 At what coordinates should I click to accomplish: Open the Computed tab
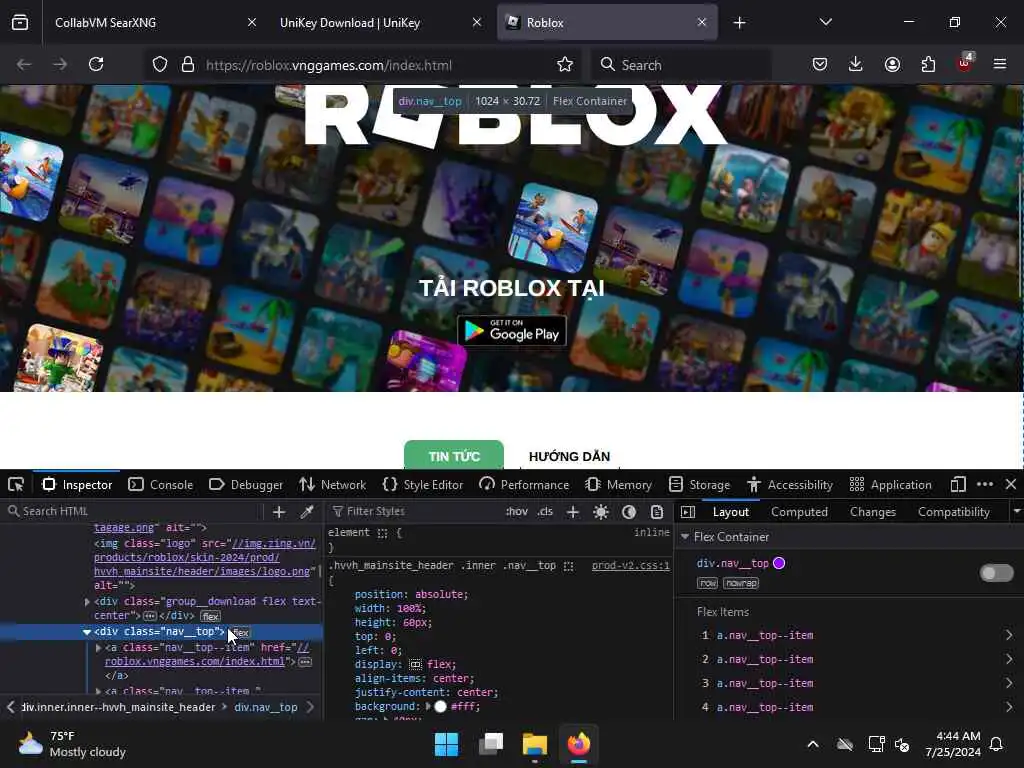[x=799, y=512]
